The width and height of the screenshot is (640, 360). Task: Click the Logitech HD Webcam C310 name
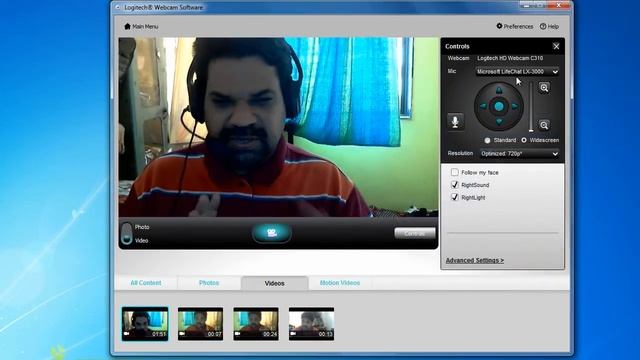510,58
